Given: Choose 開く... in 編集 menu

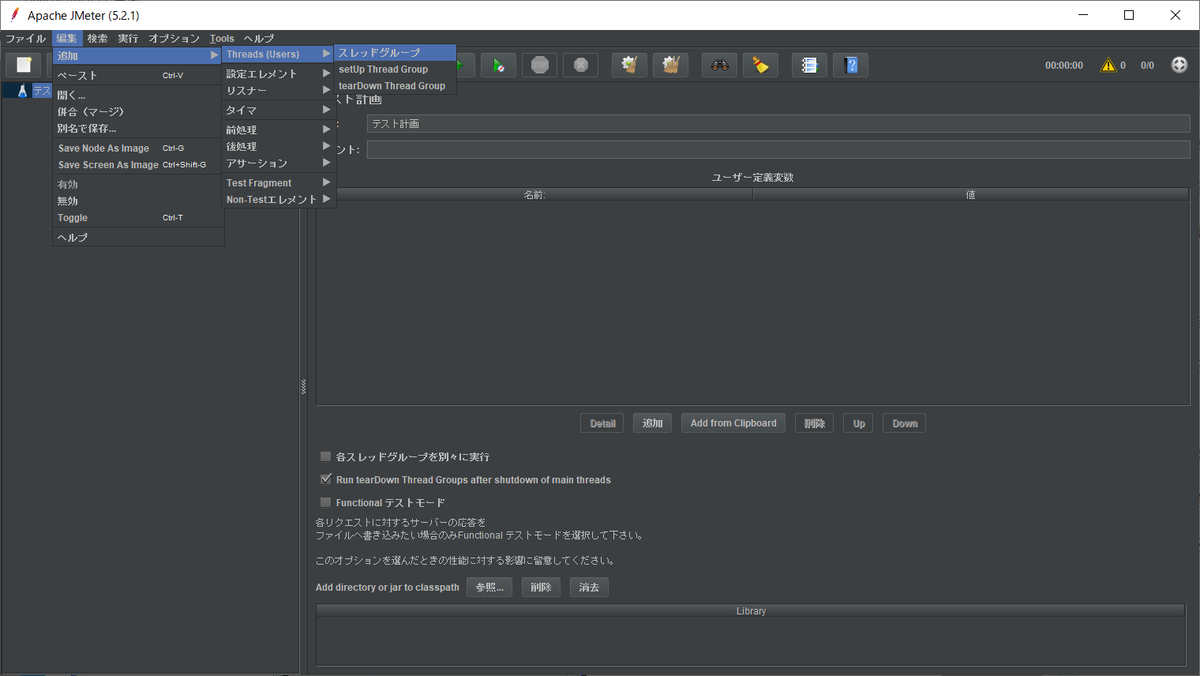Looking at the screenshot, I should [x=138, y=95].
